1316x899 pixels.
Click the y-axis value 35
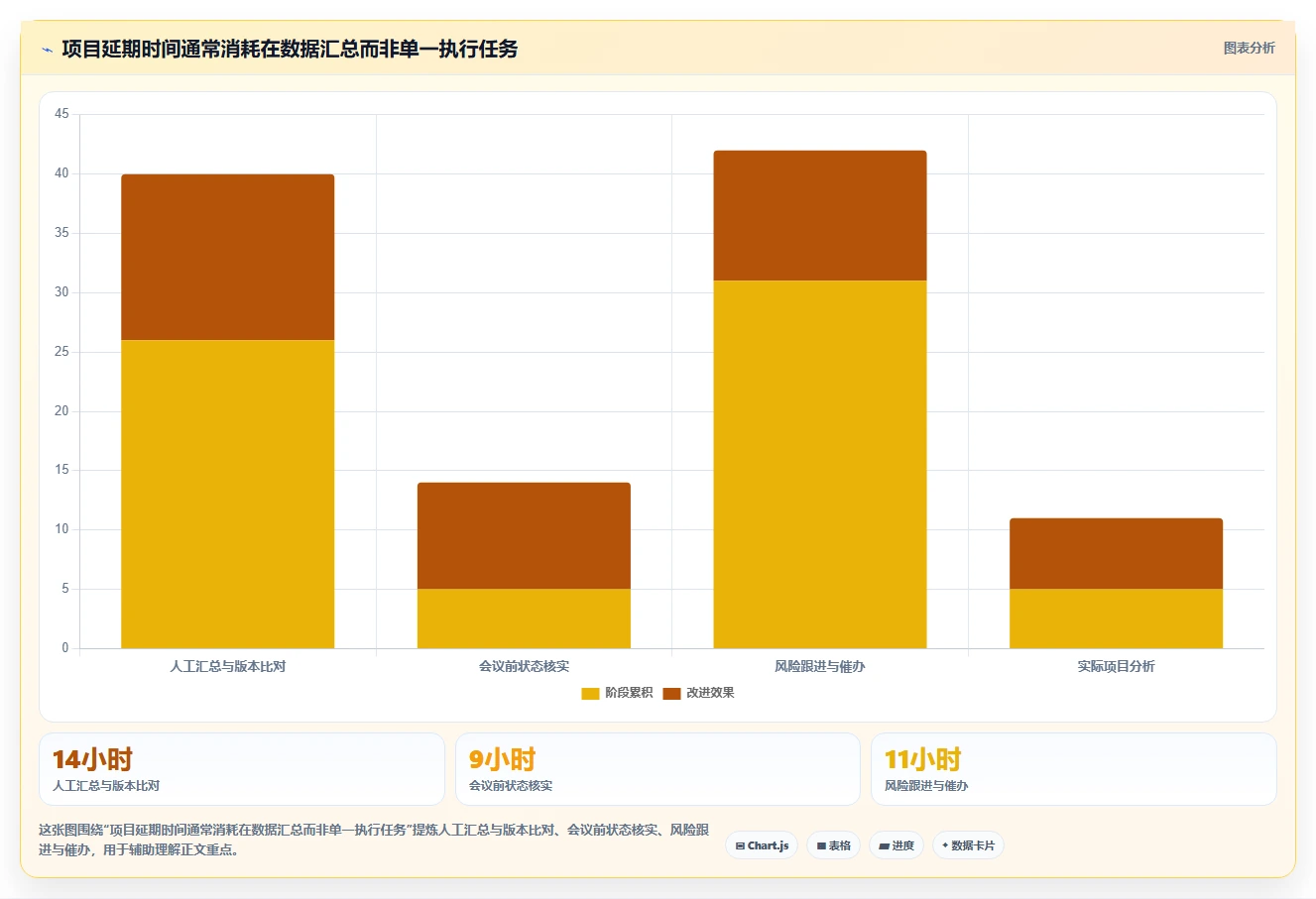pyautogui.click(x=61, y=233)
